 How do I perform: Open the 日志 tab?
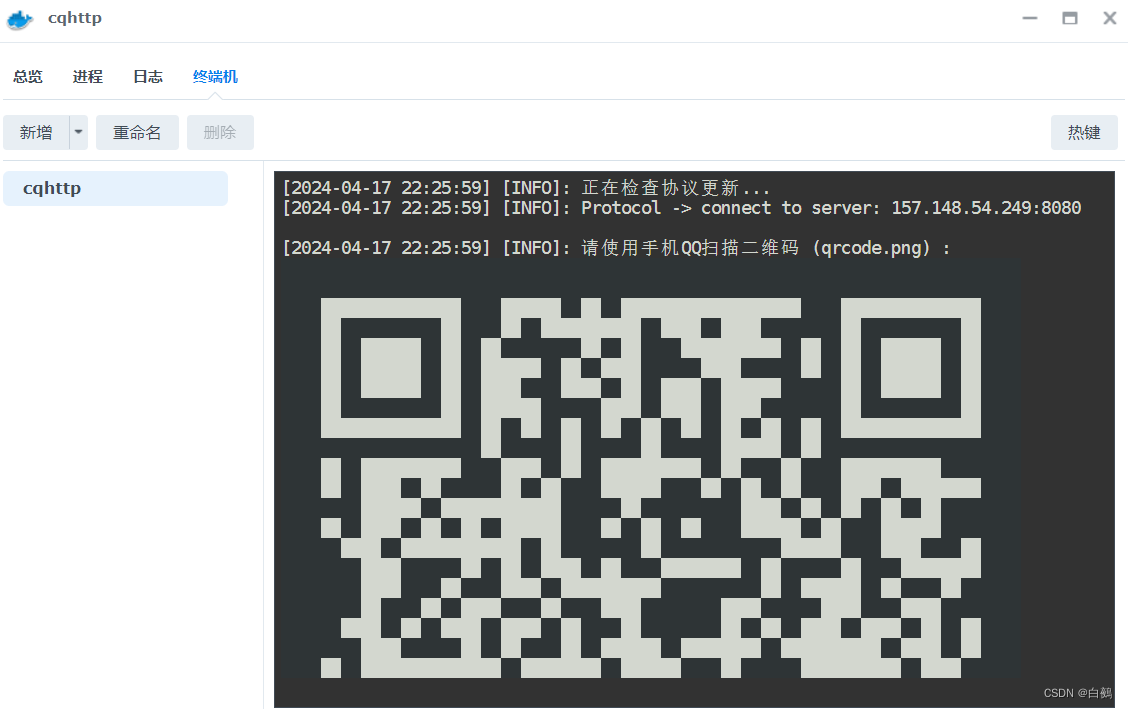click(x=148, y=77)
